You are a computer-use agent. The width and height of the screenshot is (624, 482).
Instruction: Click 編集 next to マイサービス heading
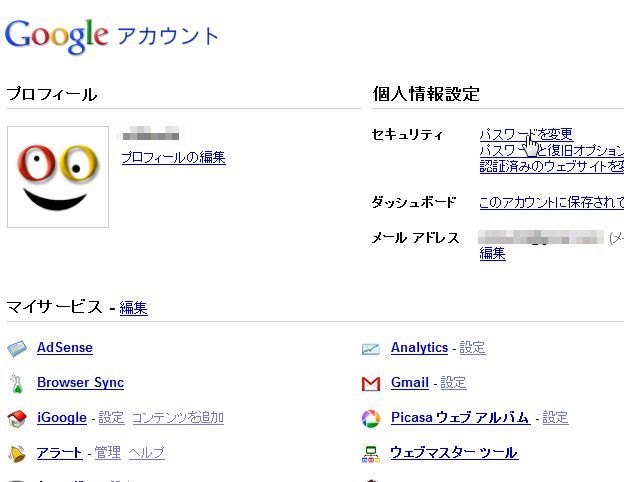[133, 308]
